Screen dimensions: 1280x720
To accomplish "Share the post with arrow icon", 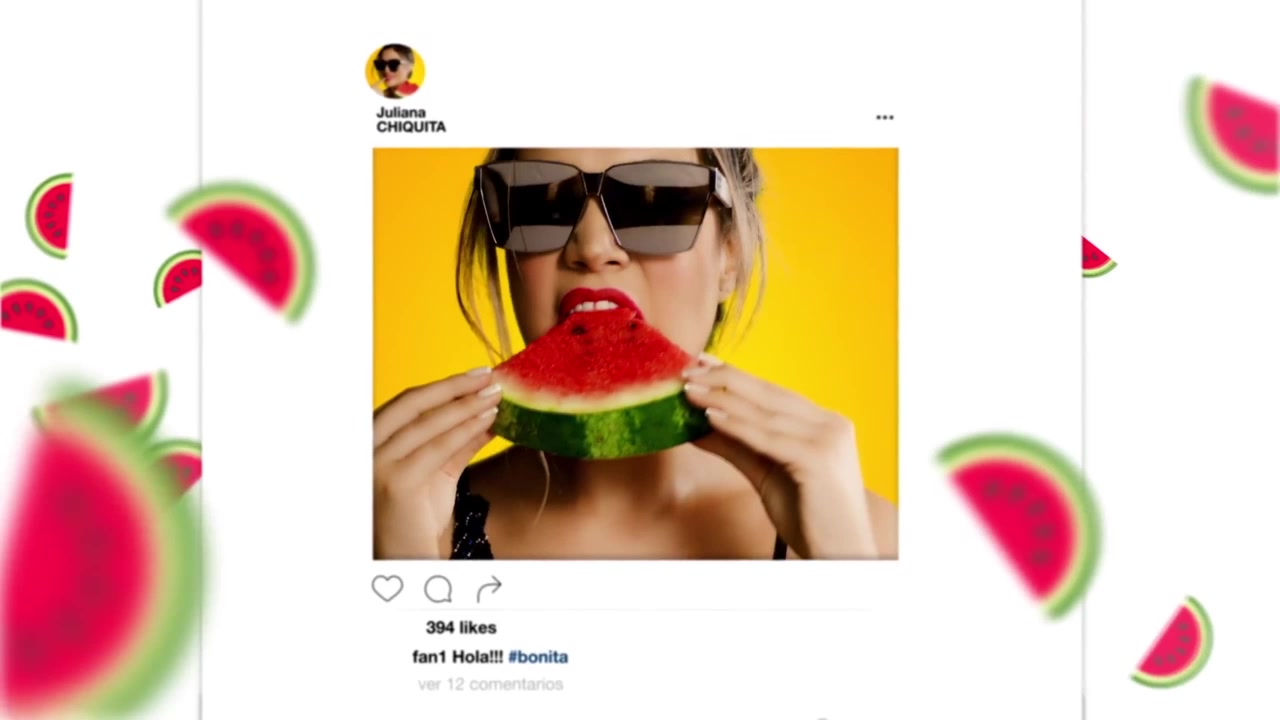I will click(489, 590).
